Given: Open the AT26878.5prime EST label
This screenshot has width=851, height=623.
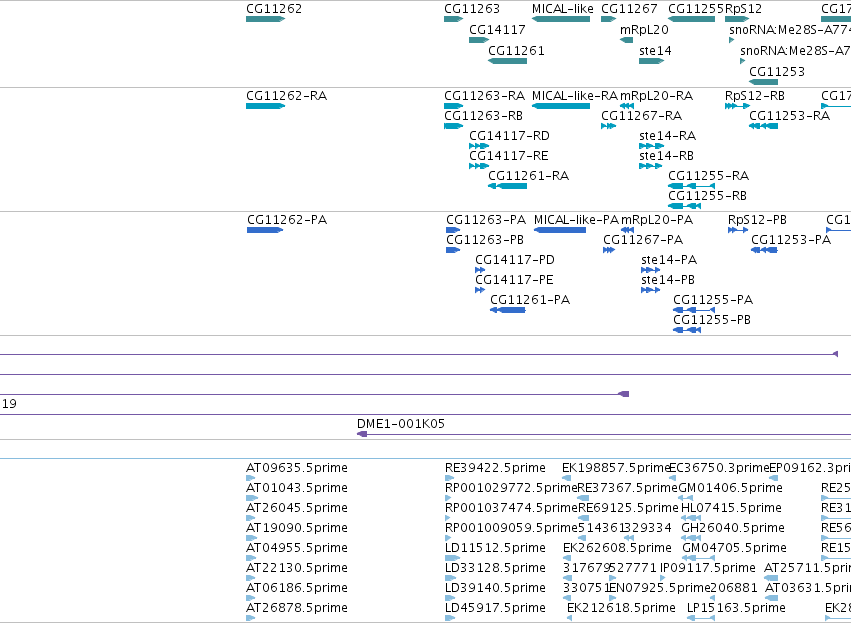Looking at the screenshot, I should [x=296, y=608].
